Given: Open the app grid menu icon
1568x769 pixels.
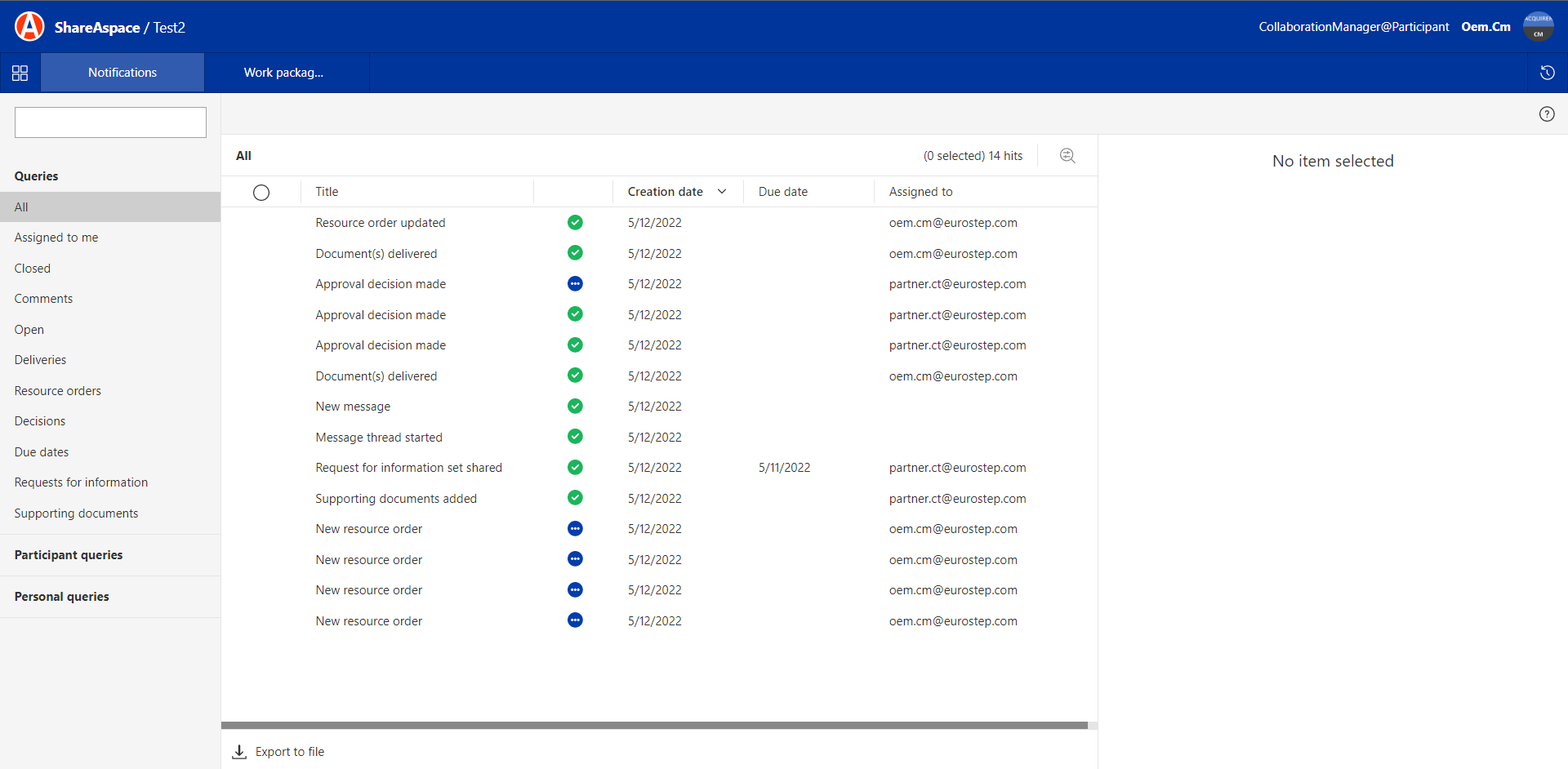Looking at the screenshot, I should [20, 73].
